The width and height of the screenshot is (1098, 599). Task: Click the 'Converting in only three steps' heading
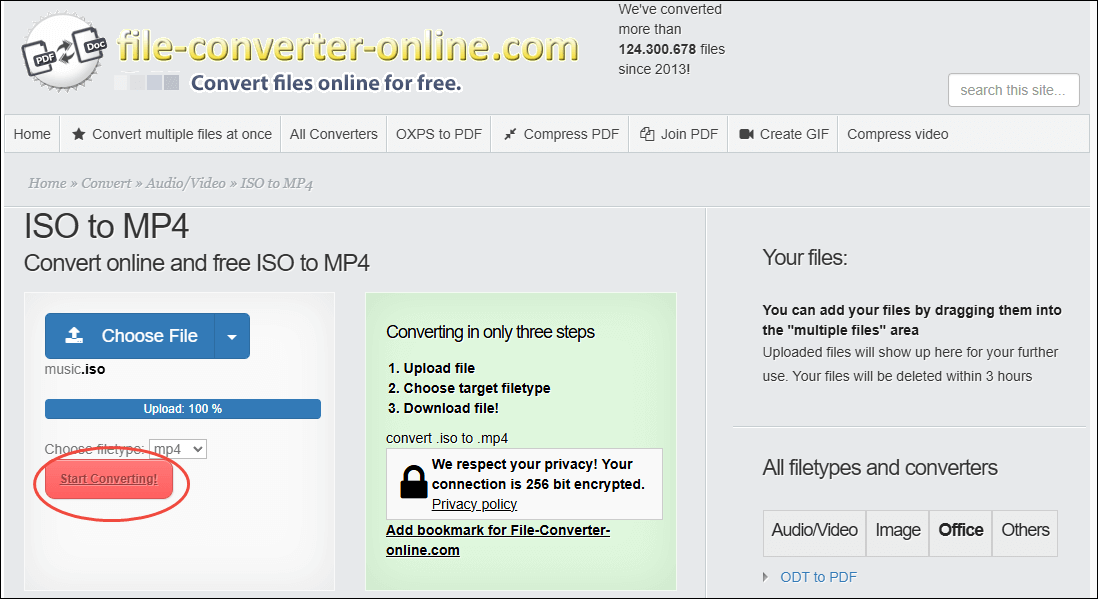coord(490,332)
